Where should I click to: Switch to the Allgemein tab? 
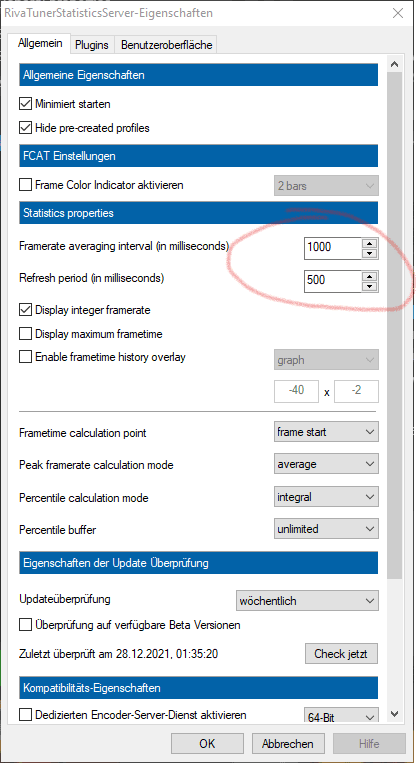pyautogui.click(x=40, y=43)
